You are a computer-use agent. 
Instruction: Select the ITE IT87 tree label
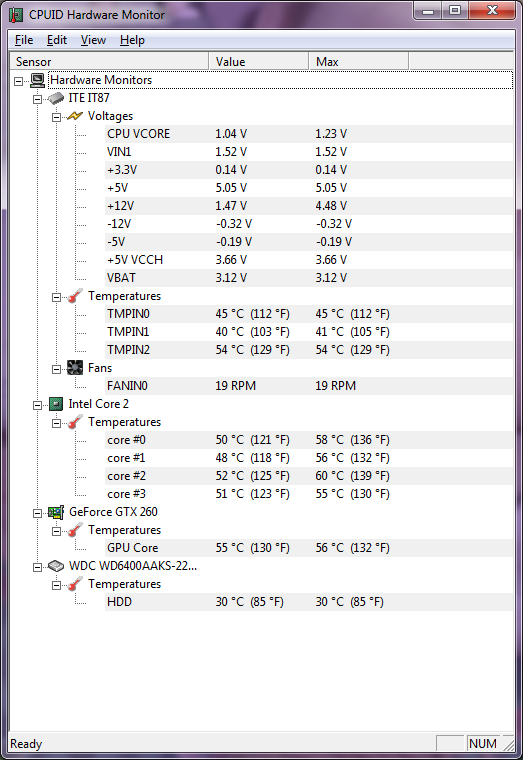pyautogui.click(x=89, y=98)
